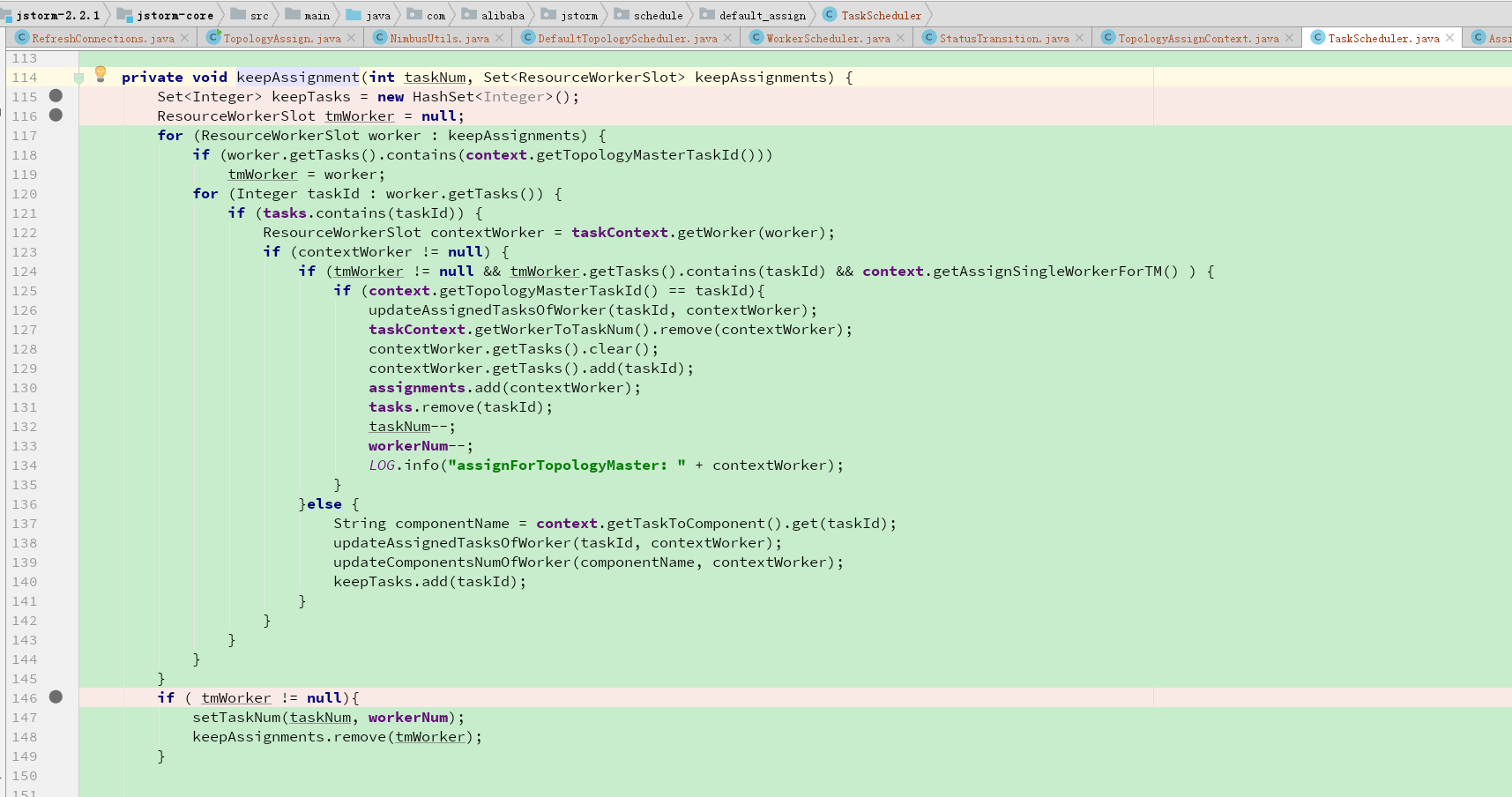This screenshot has width=1512, height=797.
Task: Open the jstorm-core module breadcrumb
Action: click(175, 15)
